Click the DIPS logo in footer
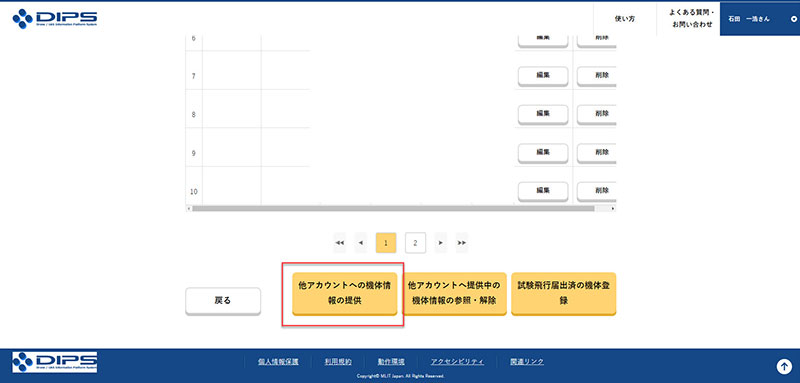The width and height of the screenshot is (800, 383). (x=55, y=362)
